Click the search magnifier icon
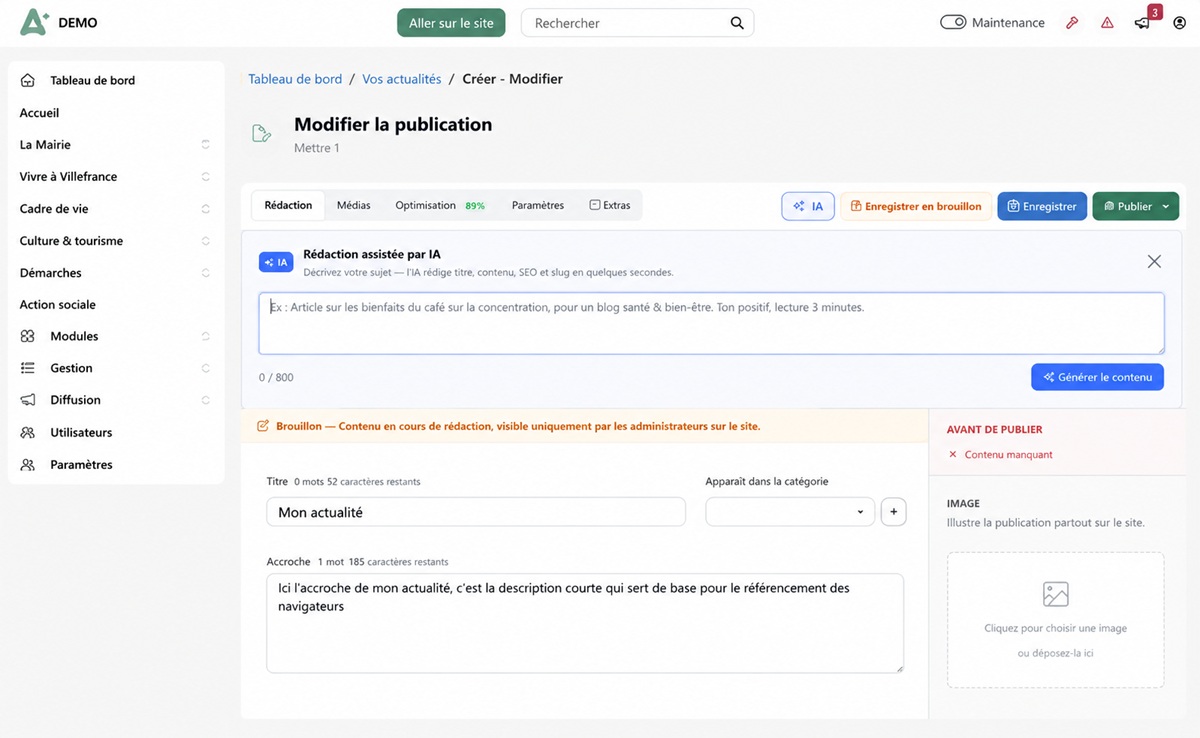Image resolution: width=1200 pixels, height=738 pixels. (737, 23)
